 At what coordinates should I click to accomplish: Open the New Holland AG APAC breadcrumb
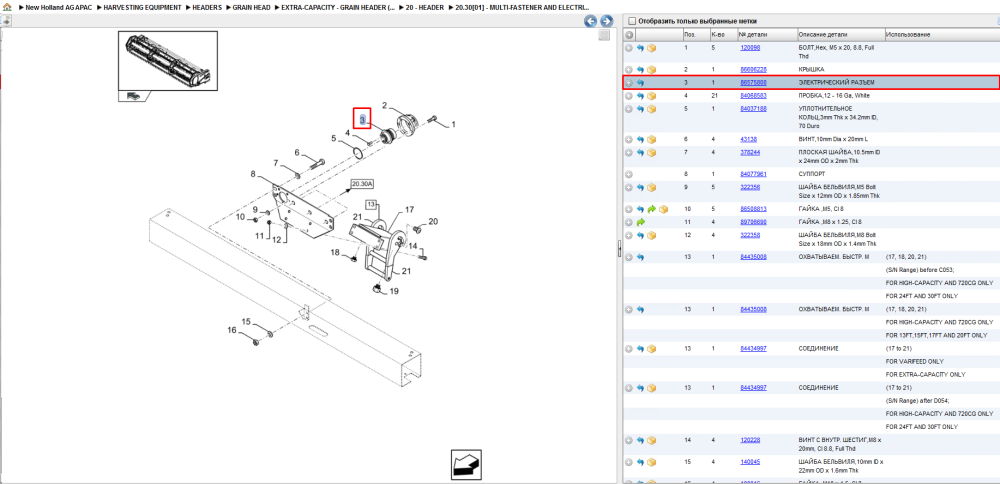(61, 7)
